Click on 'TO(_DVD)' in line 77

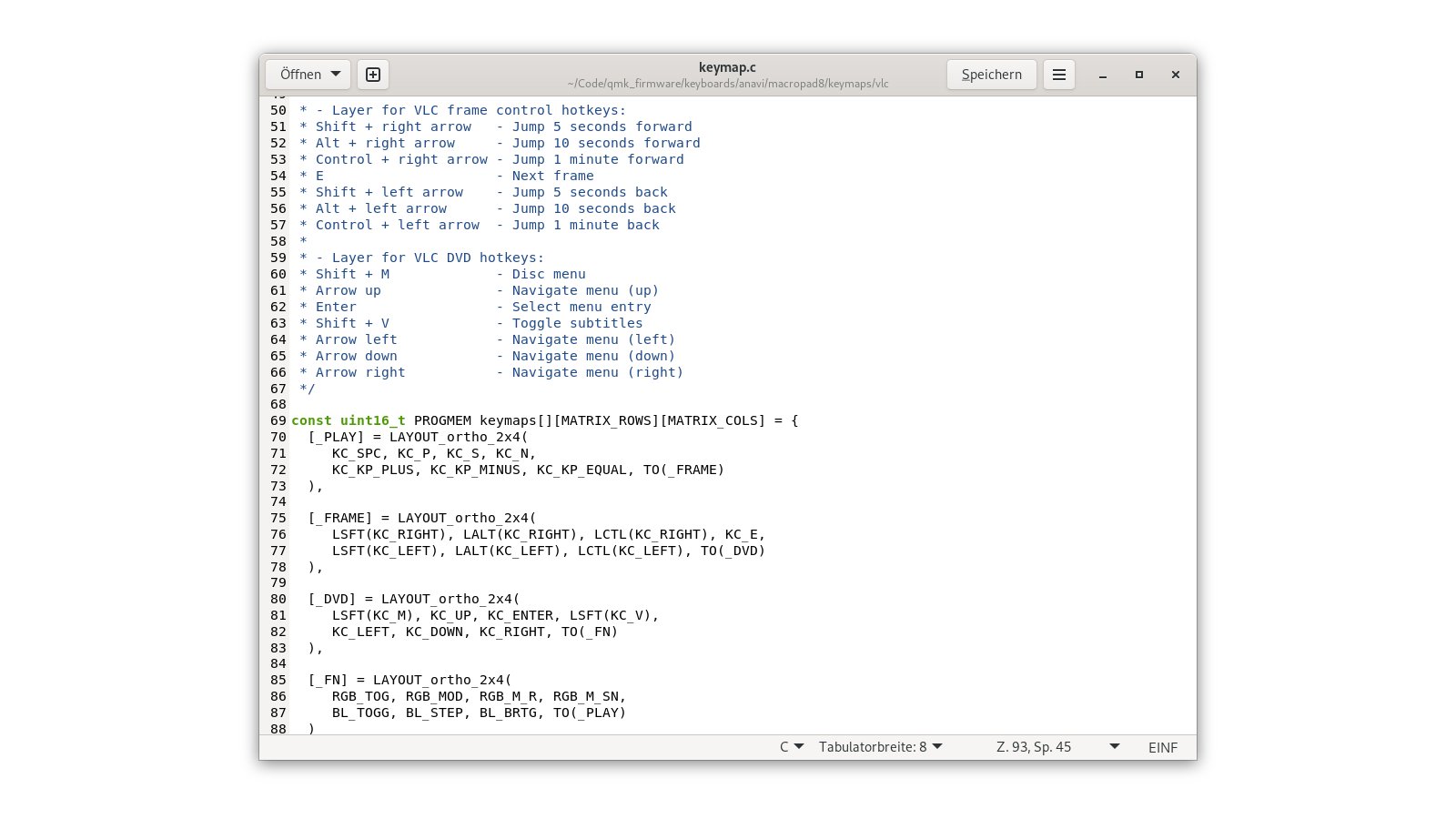pyautogui.click(x=733, y=551)
